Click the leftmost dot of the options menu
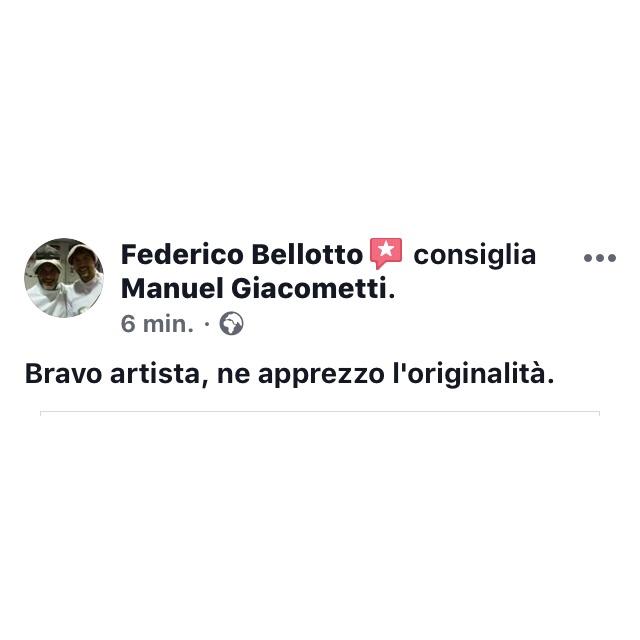This screenshot has height=640, width=640. (x=588, y=258)
